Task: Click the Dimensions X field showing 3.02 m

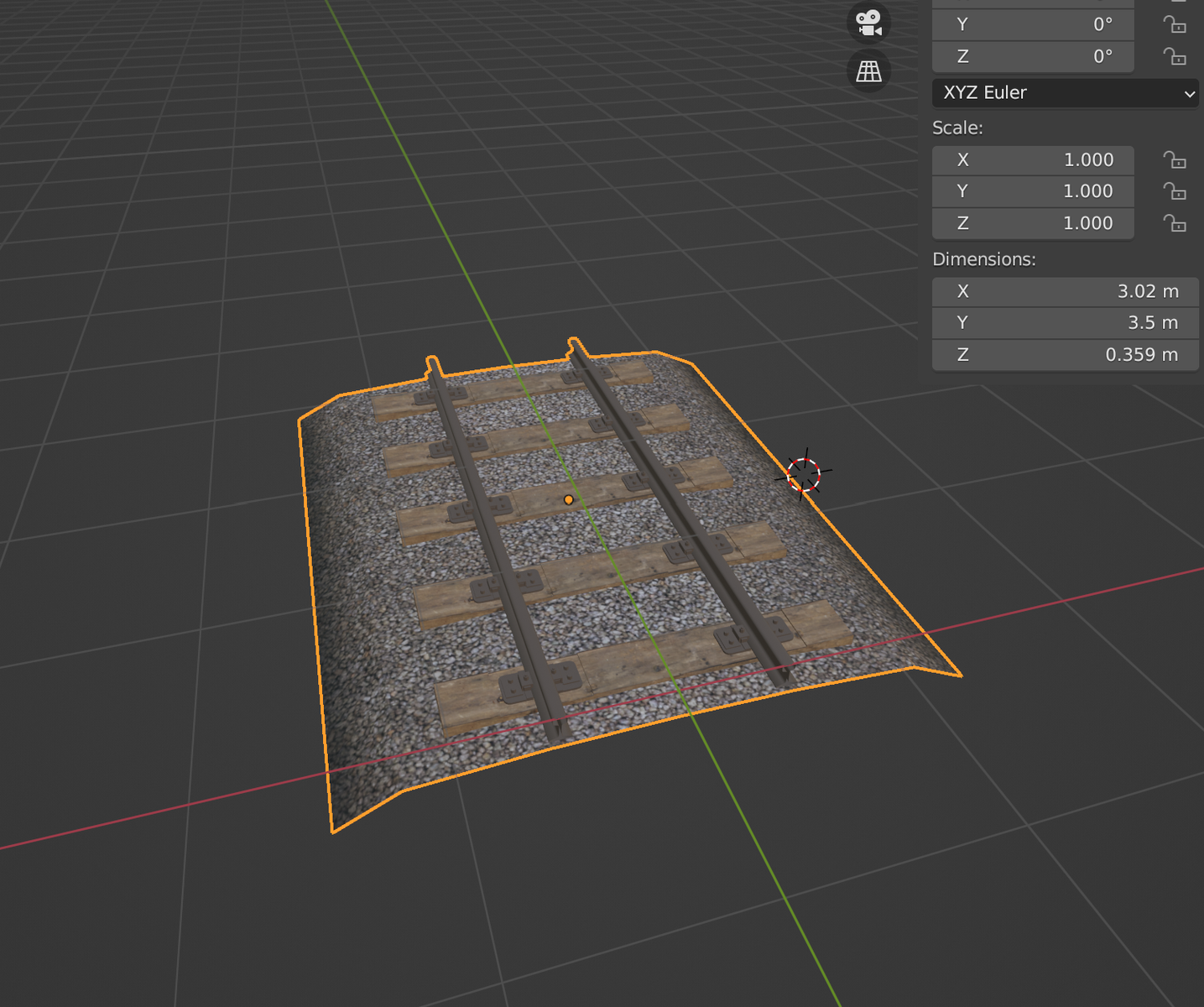Action: (1065, 291)
